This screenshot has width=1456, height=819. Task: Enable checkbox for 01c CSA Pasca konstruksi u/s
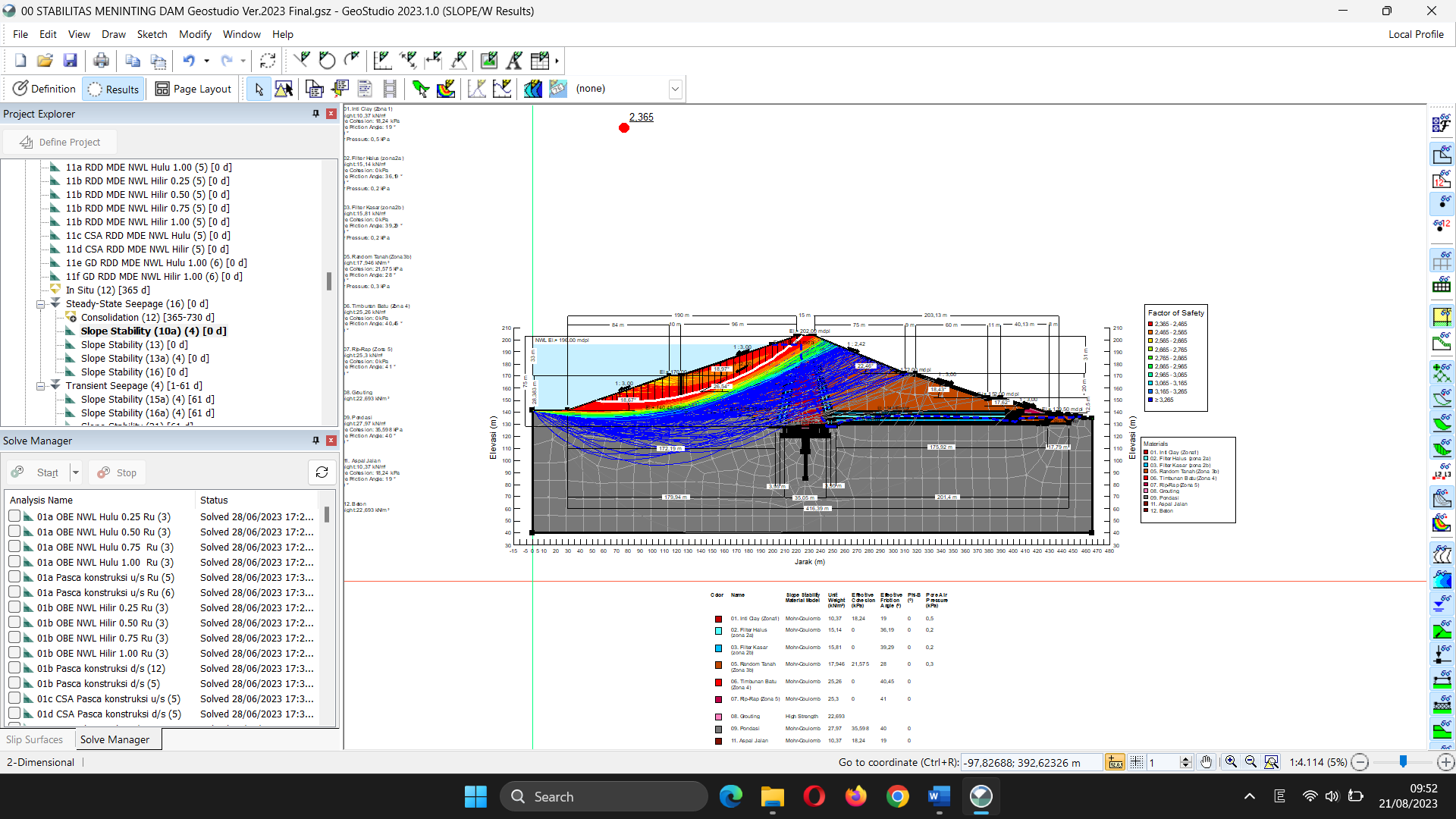click(14, 698)
